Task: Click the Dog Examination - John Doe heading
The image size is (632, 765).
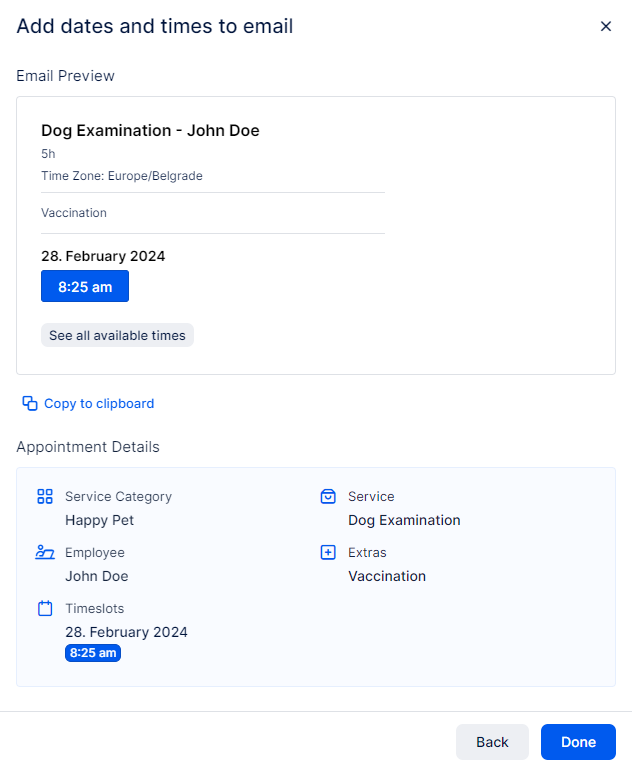Action: (x=150, y=131)
